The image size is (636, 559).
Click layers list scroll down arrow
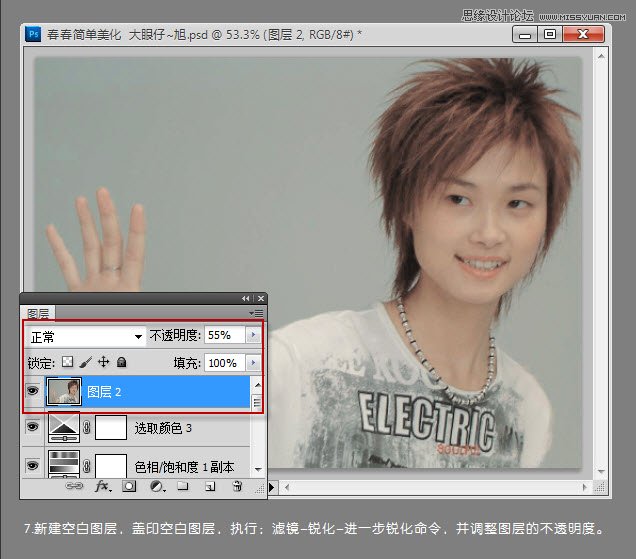258,469
